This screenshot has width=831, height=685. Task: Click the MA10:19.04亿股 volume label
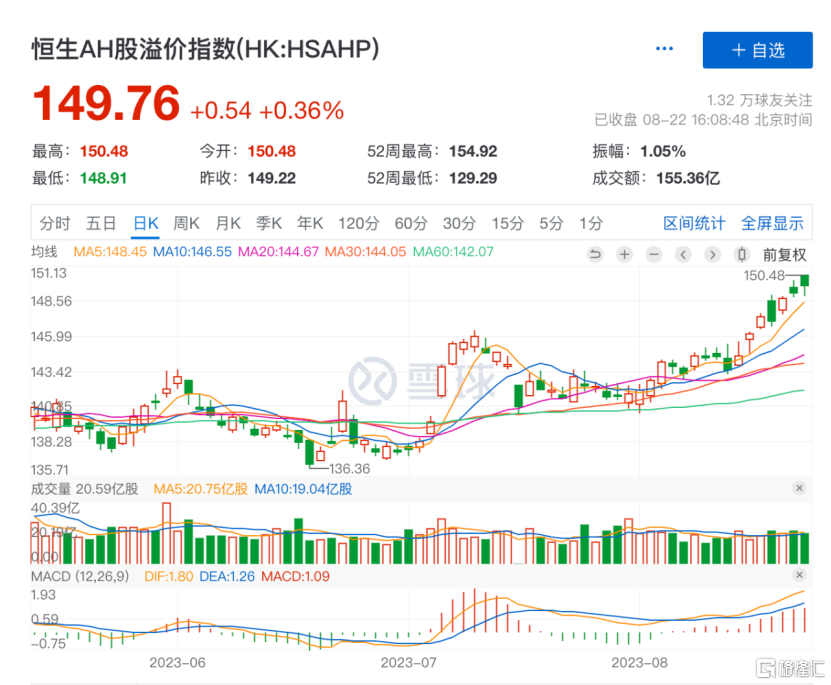303,489
